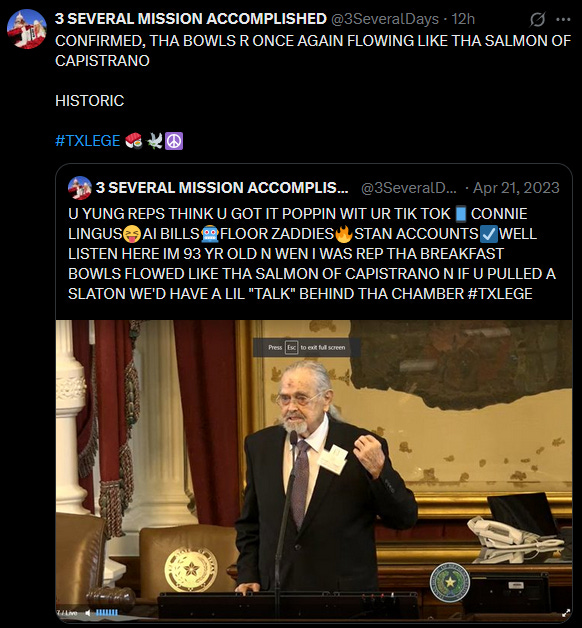Viewport: 582px width, 628px height.
Task: Open the @3SeveralDays handle link
Action: [385, 19]
